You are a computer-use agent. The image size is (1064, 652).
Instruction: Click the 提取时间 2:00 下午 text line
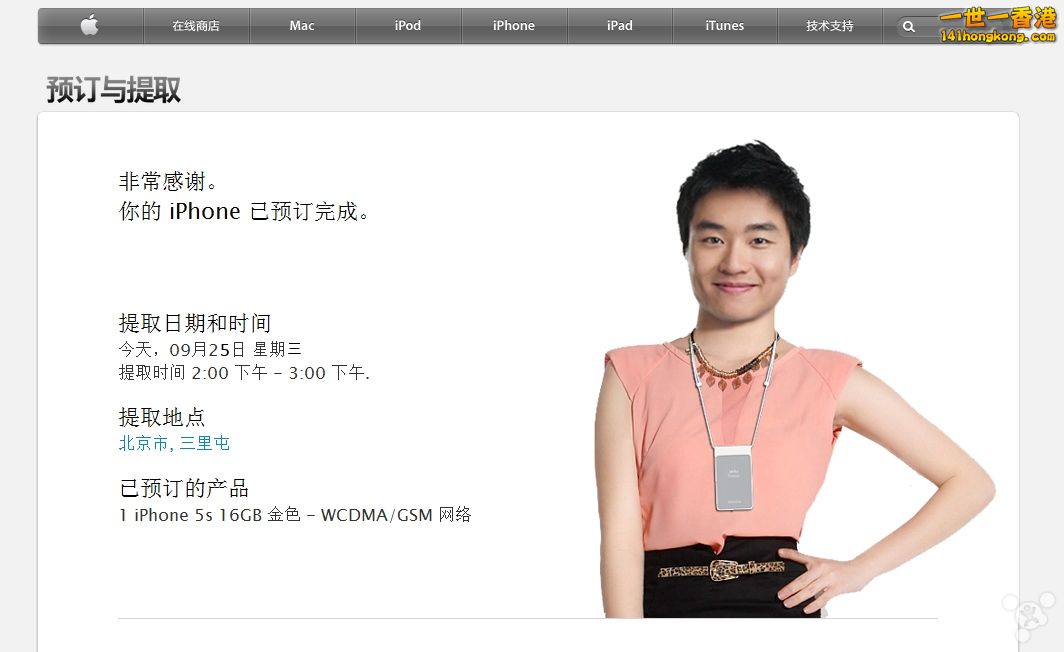pyautogui.click(x=244, y=372)
